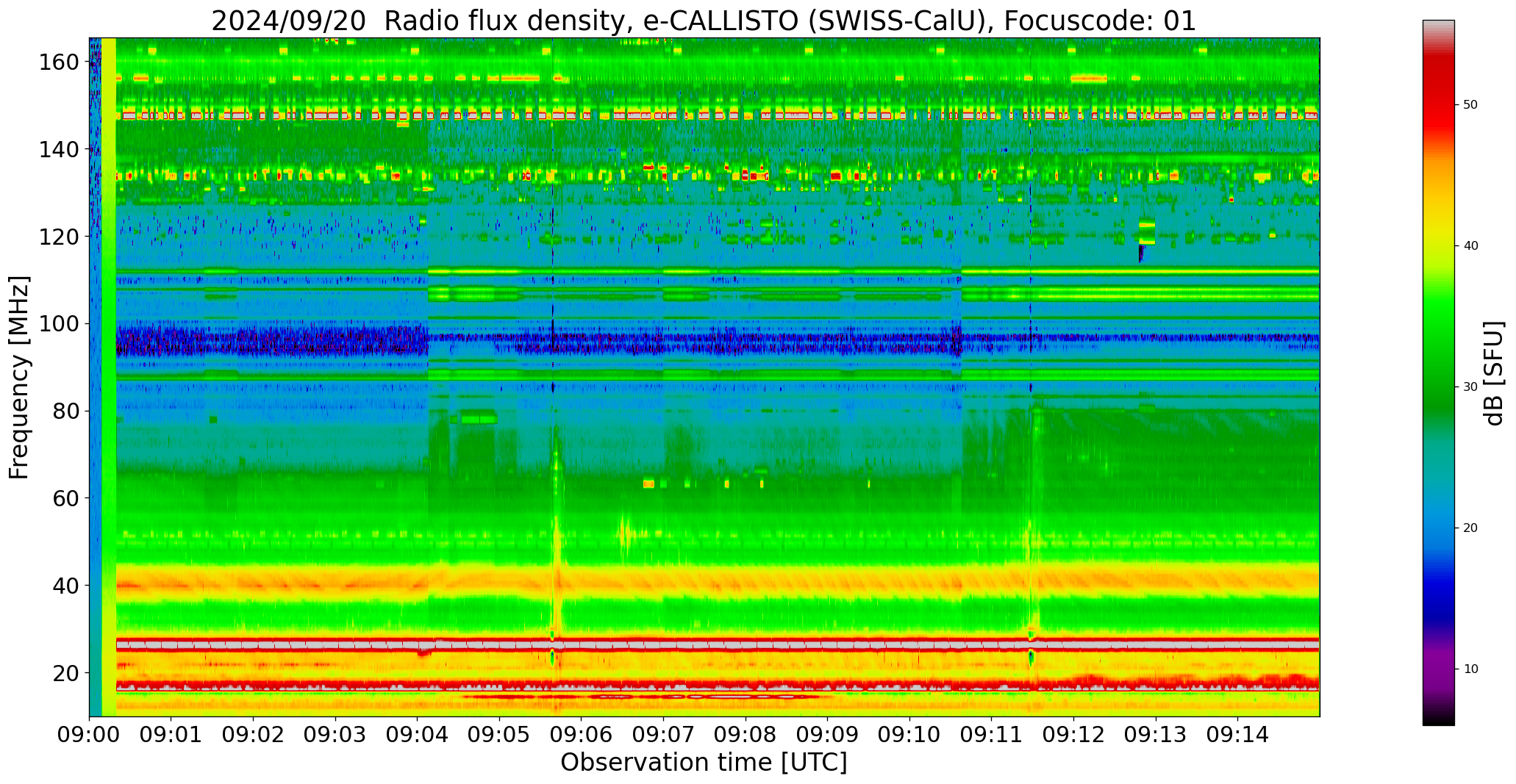Click the colorbar tick label 50
Viewport: 1516px width, 784px height.
[x=1470, y=104]
